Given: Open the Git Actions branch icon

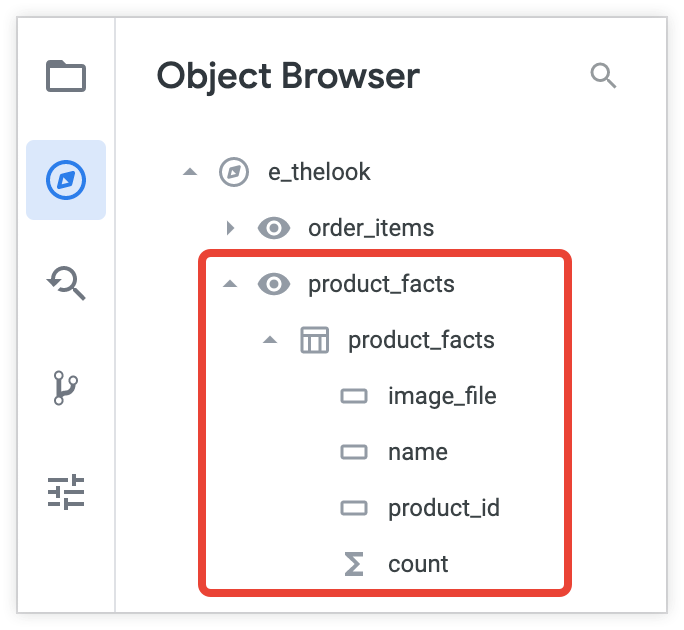Looking at the screenshot, I should click(66, 388).
